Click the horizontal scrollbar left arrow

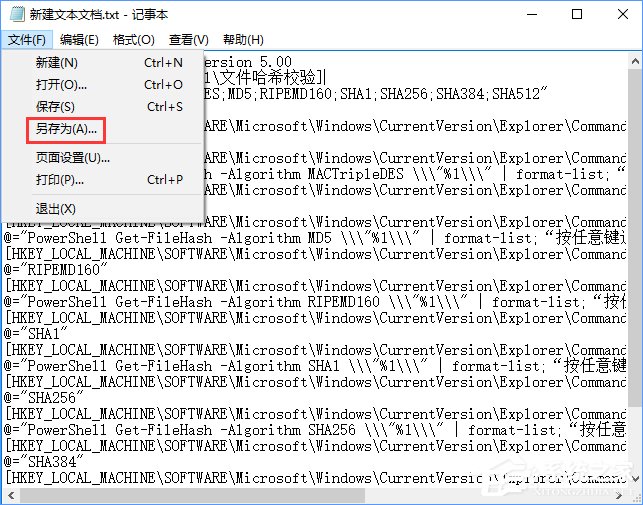tap(11, 496)
